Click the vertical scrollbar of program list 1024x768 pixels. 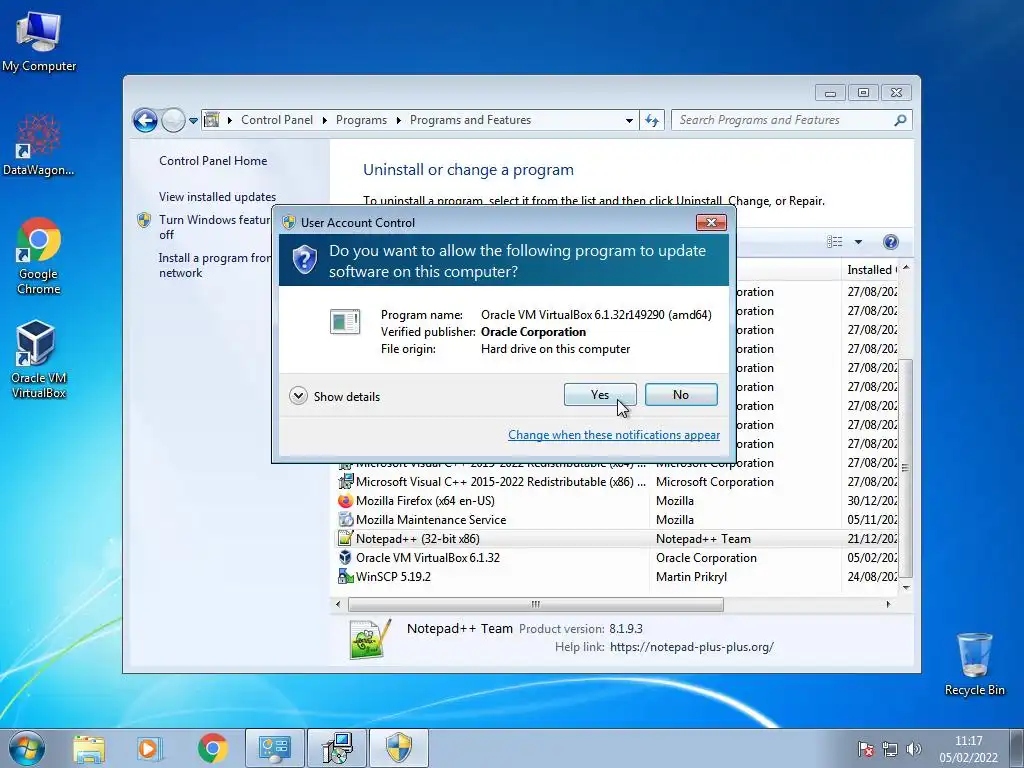tap(905, 468)
